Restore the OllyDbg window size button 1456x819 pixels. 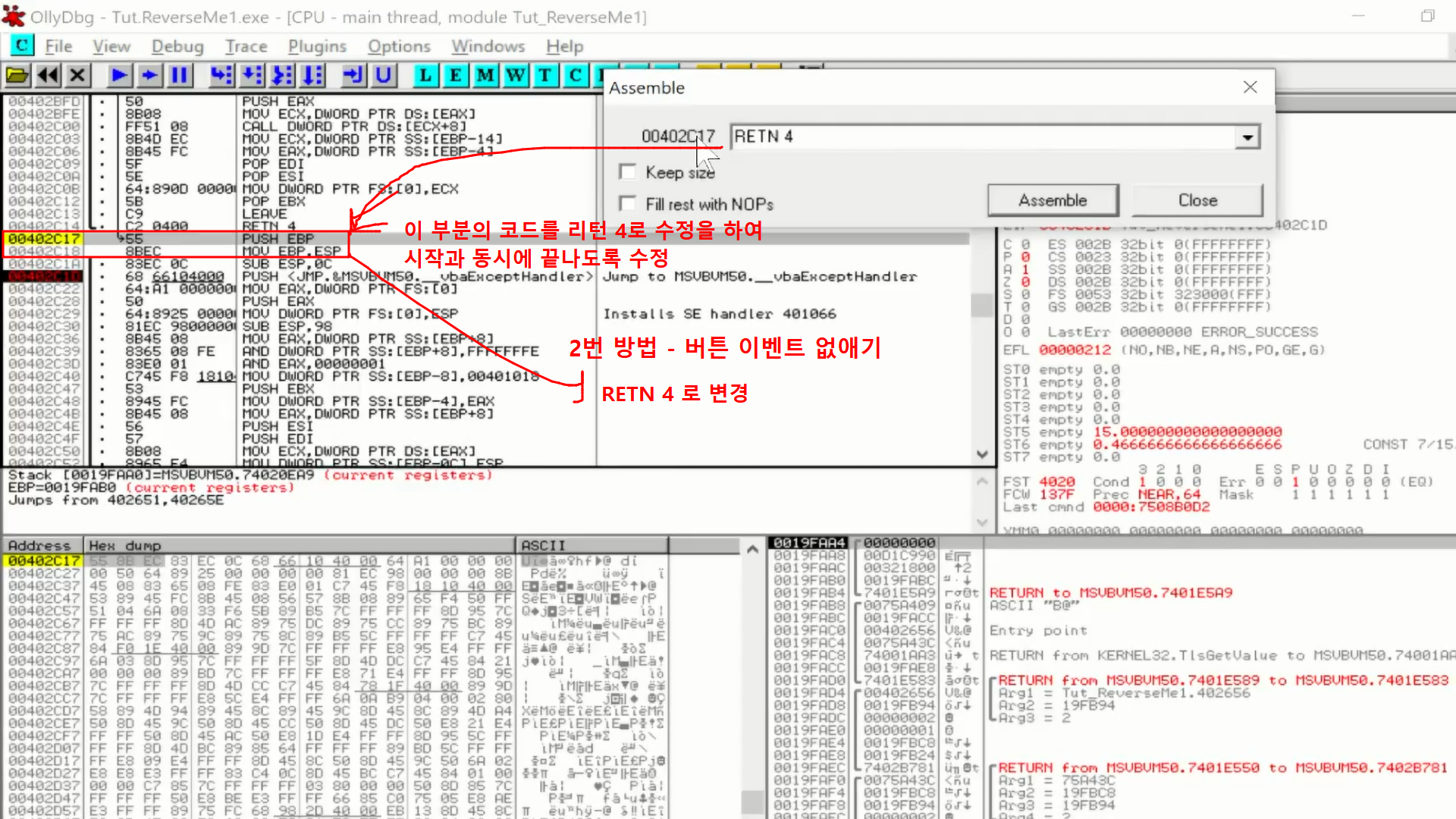(x=1427, y=16)
